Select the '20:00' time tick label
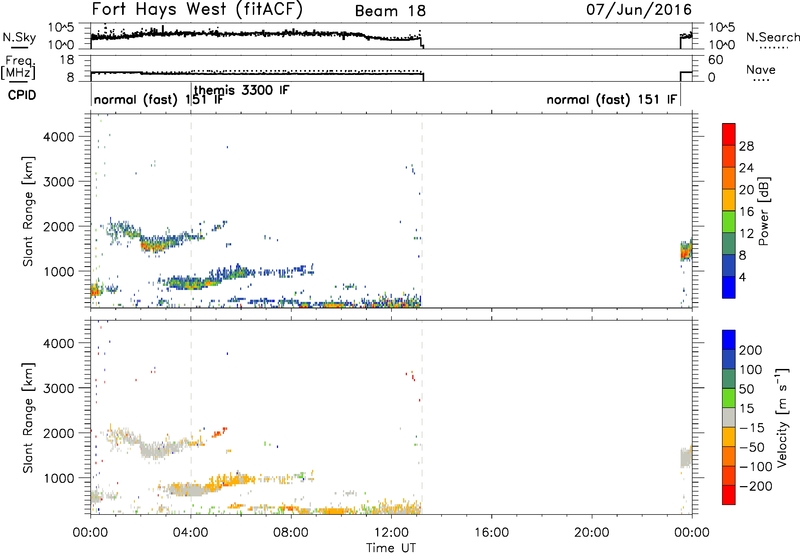 (592, 533)
